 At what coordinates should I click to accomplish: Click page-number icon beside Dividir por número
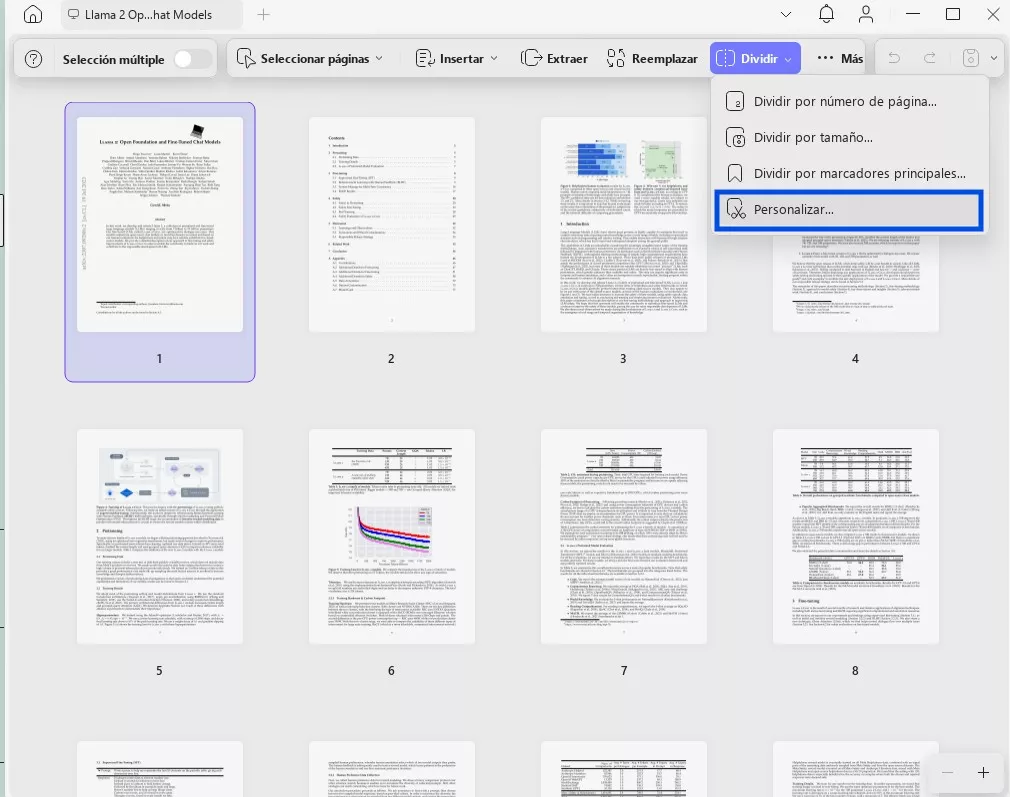[735, 101]
